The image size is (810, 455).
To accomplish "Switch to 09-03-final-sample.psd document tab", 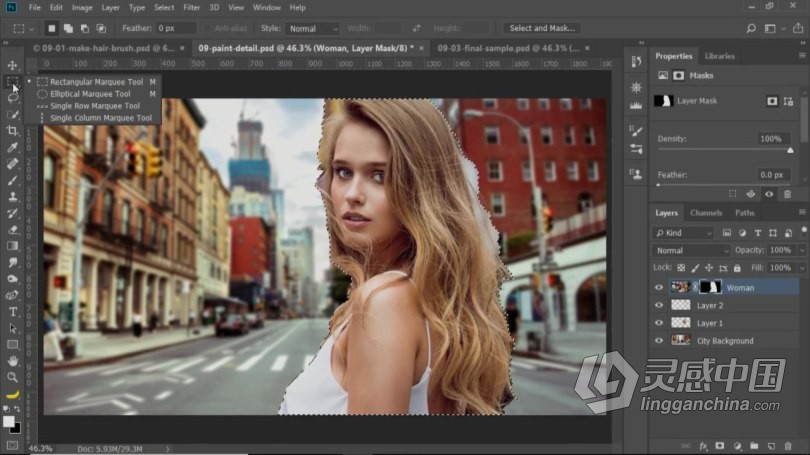I will tap(508, 48).
